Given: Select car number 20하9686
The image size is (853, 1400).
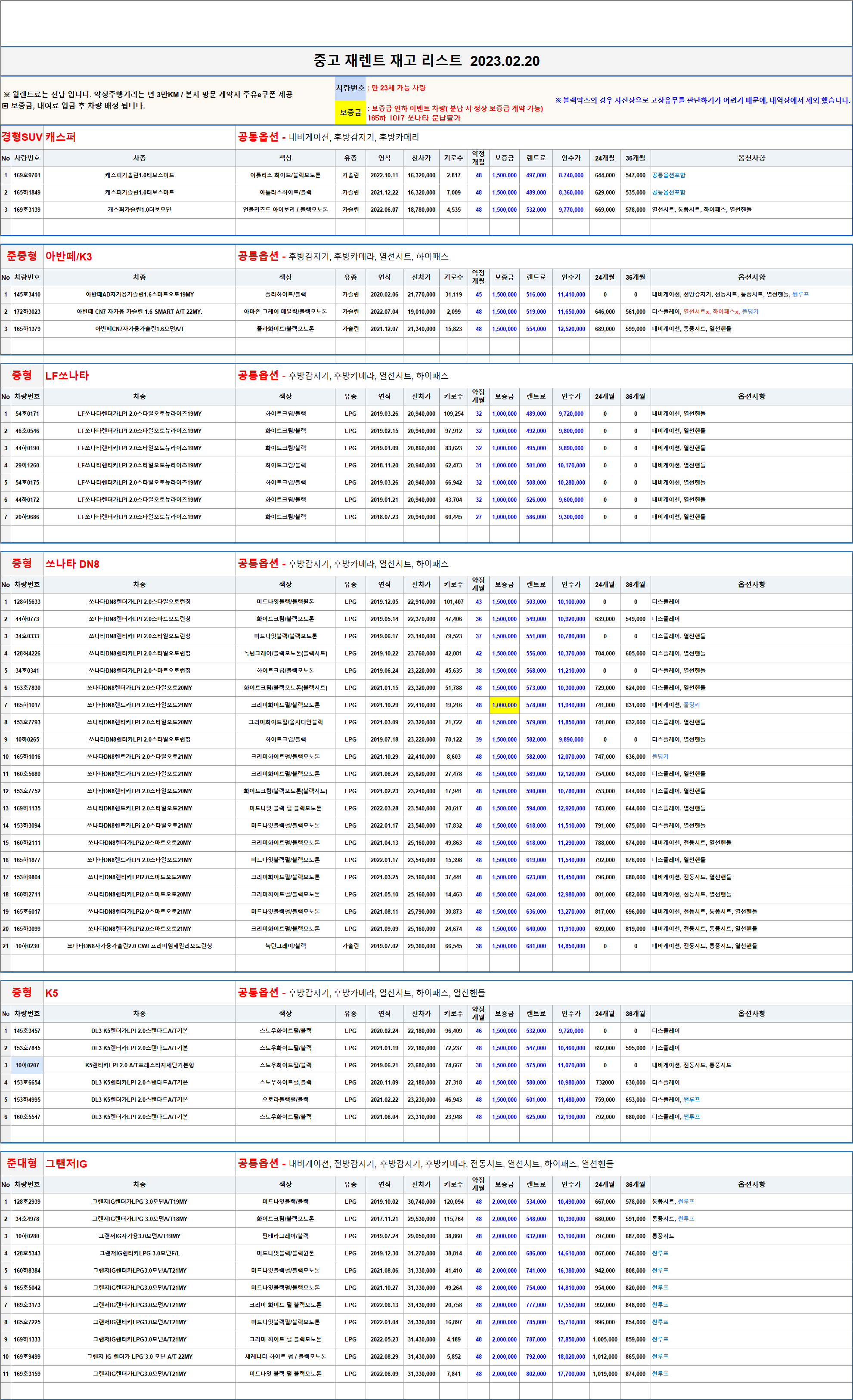Looking at the screenshot, I should tap(27, 518).
